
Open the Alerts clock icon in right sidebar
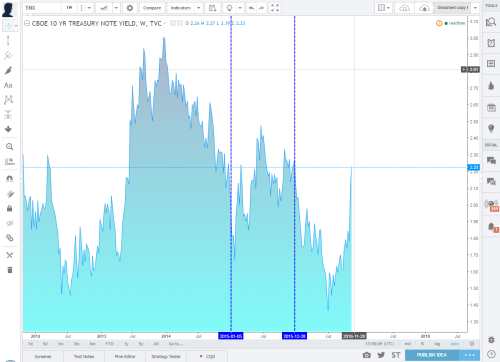pyautogui.click(x=491, y=43)
